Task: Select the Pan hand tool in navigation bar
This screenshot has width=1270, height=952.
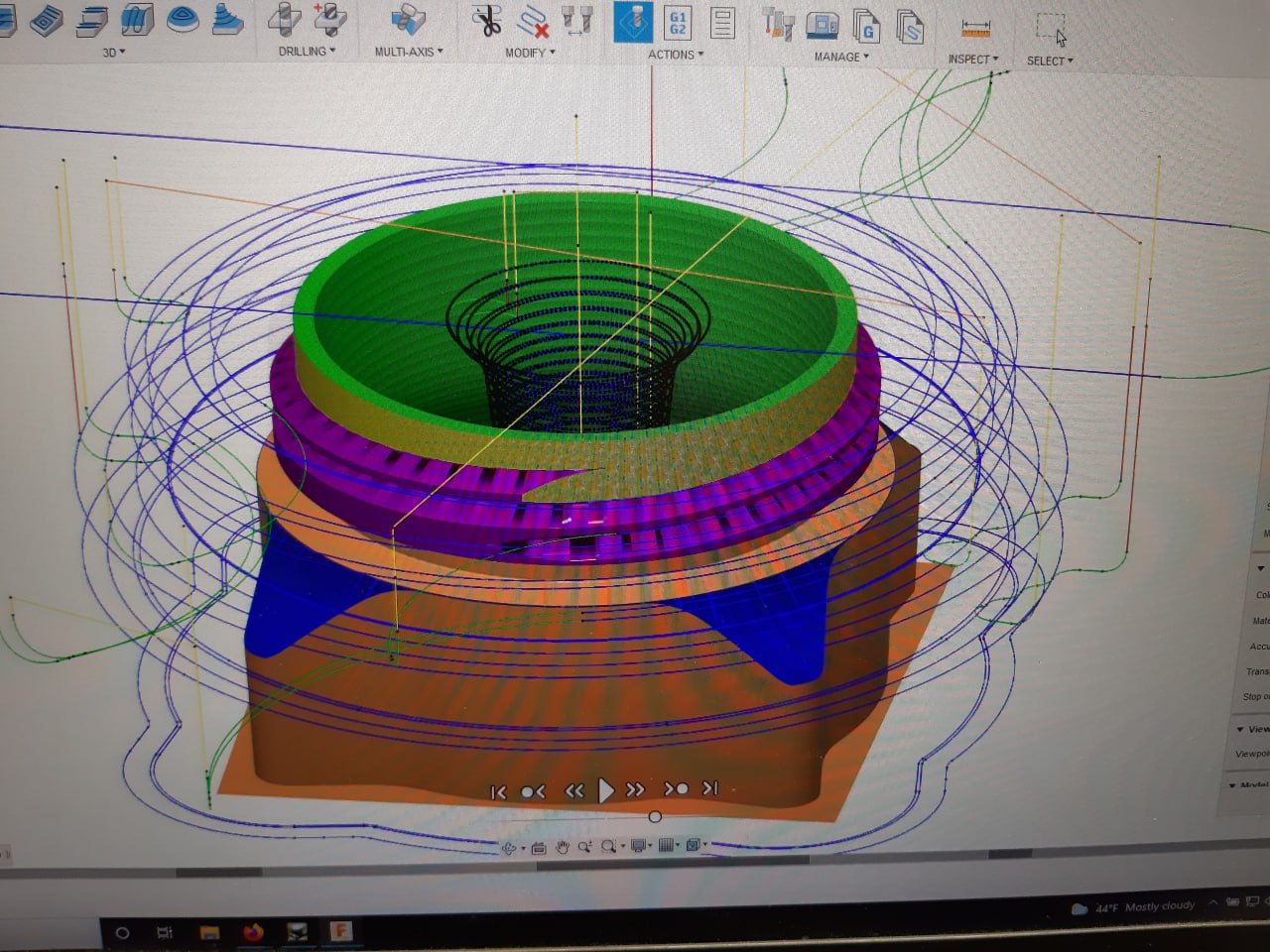Action: (x=562, y=847)
